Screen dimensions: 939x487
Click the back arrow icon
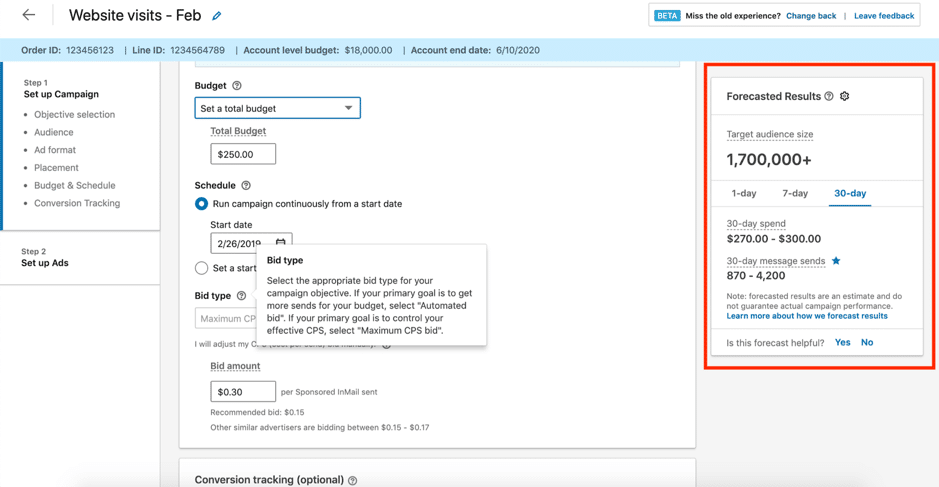[28, 15]
